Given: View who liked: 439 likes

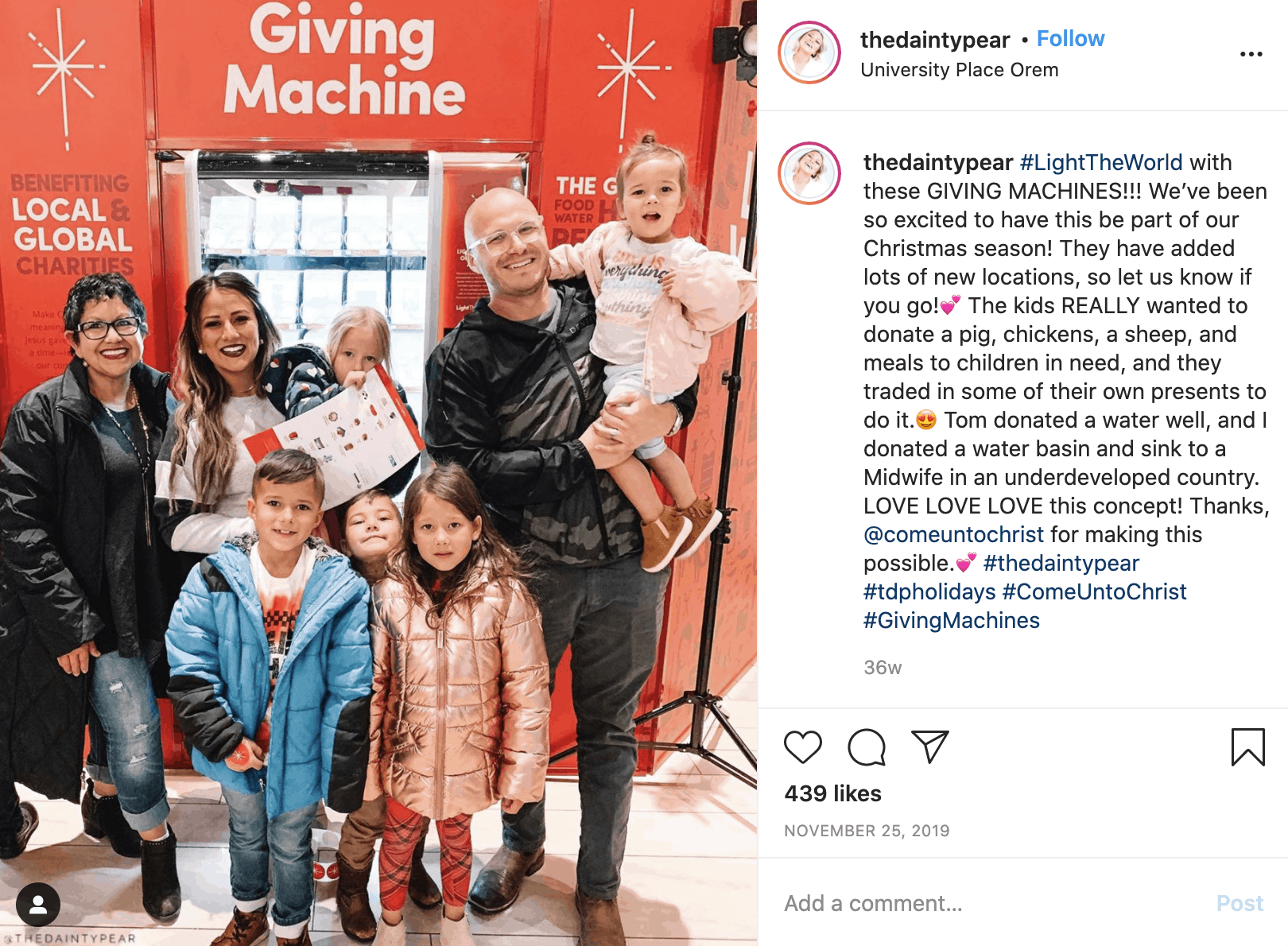Looking at the screenshot, I should tap(832, 793).
